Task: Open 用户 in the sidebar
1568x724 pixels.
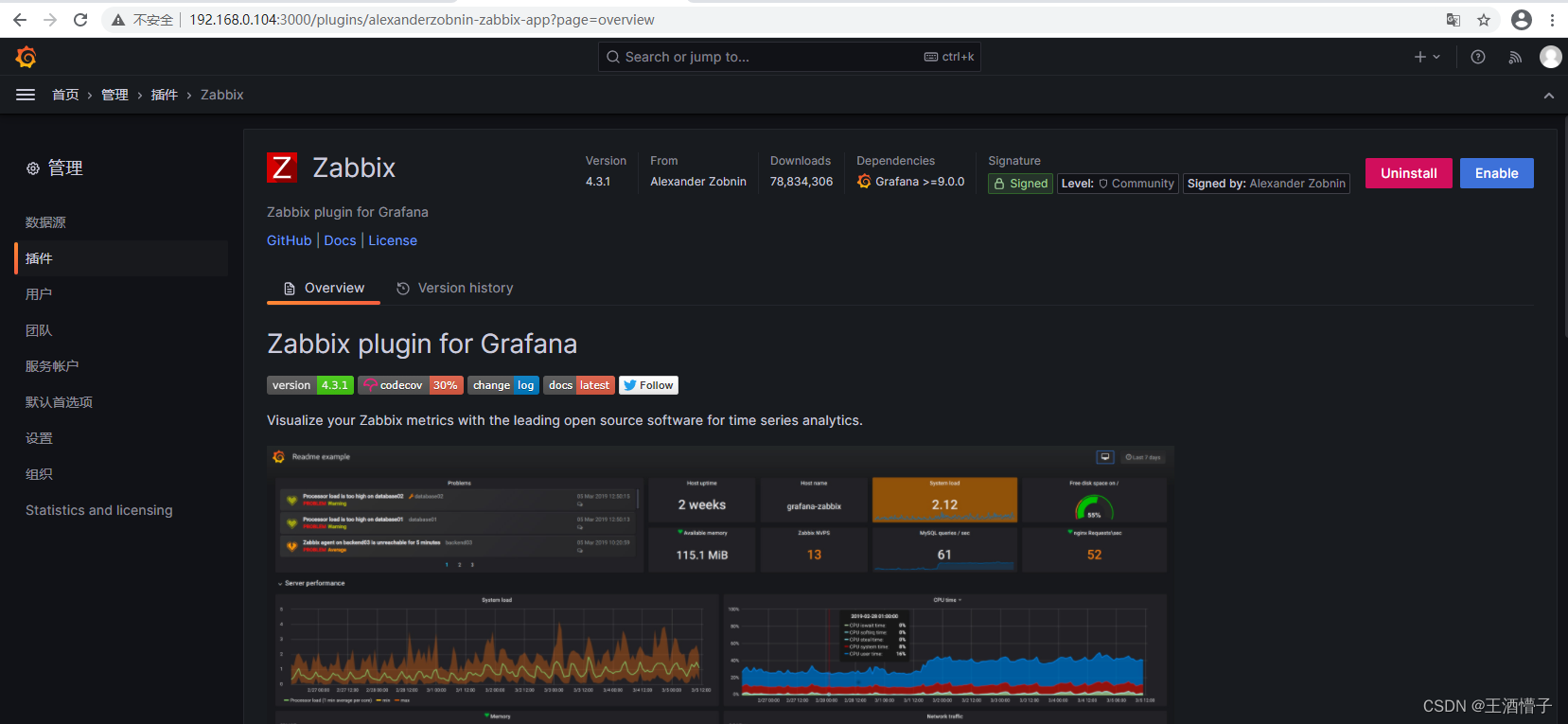Action: (121, 294)
